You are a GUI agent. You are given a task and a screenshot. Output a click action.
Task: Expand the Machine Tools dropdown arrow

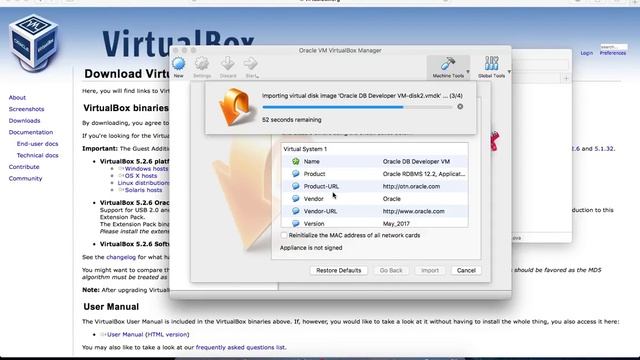point(468,72)
